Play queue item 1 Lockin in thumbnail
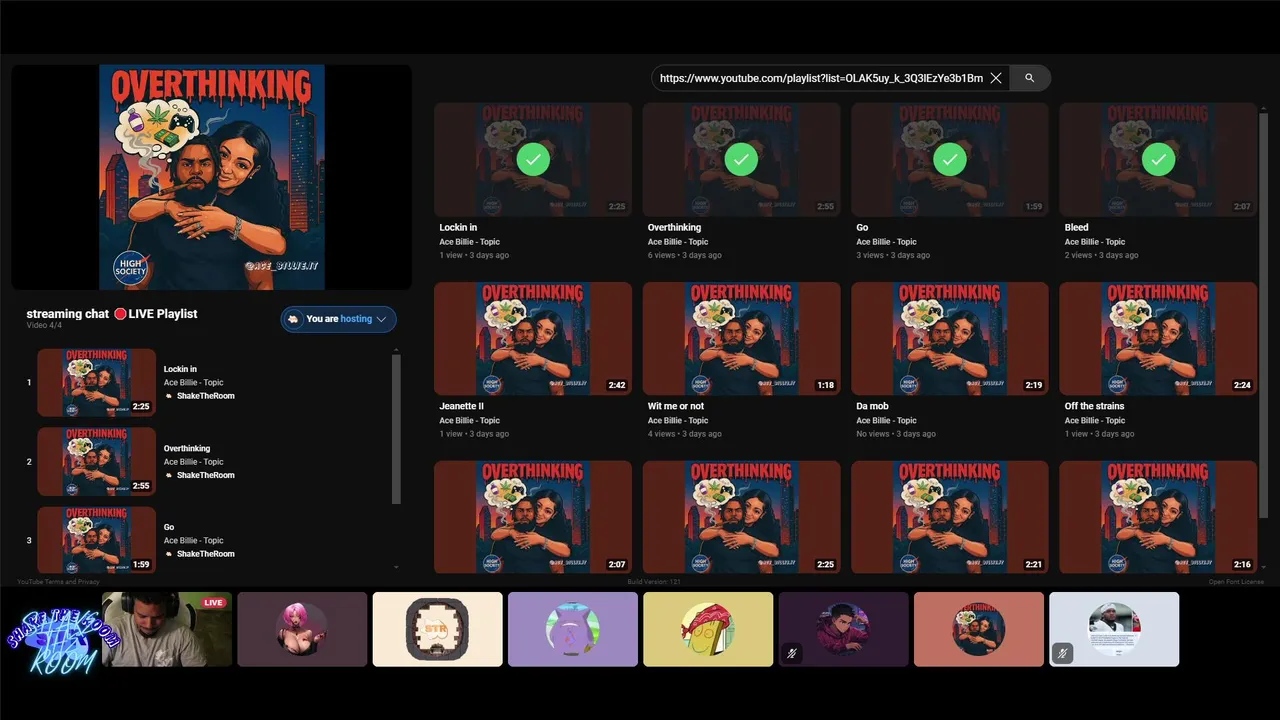The width and height of the screenshot is (1280, 720). tap(97, 382)
